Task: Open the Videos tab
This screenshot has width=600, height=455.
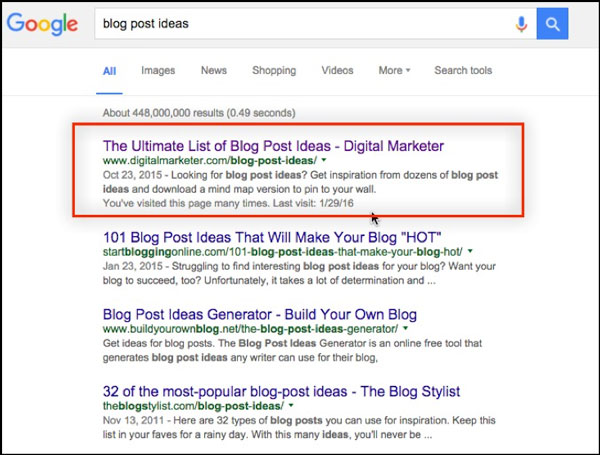Action: 337,70
